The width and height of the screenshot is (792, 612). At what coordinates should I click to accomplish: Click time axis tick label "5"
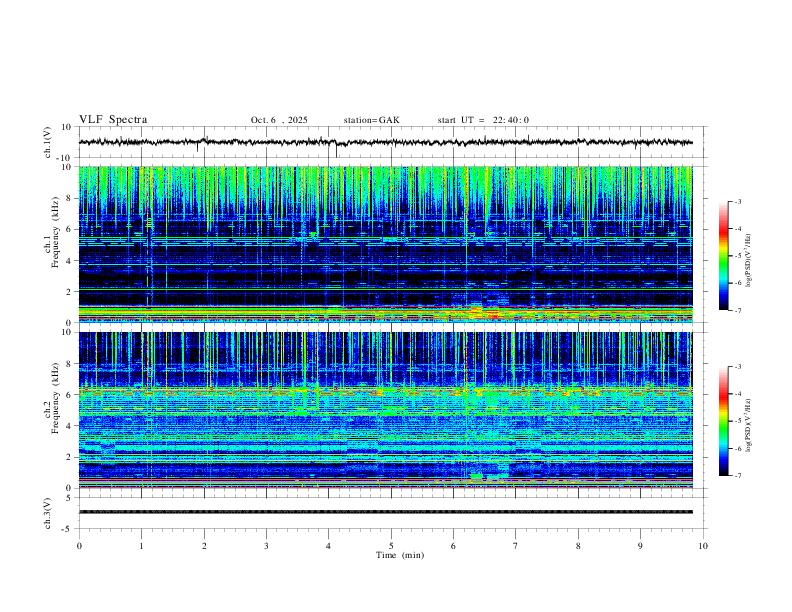[x=391, y=546]
